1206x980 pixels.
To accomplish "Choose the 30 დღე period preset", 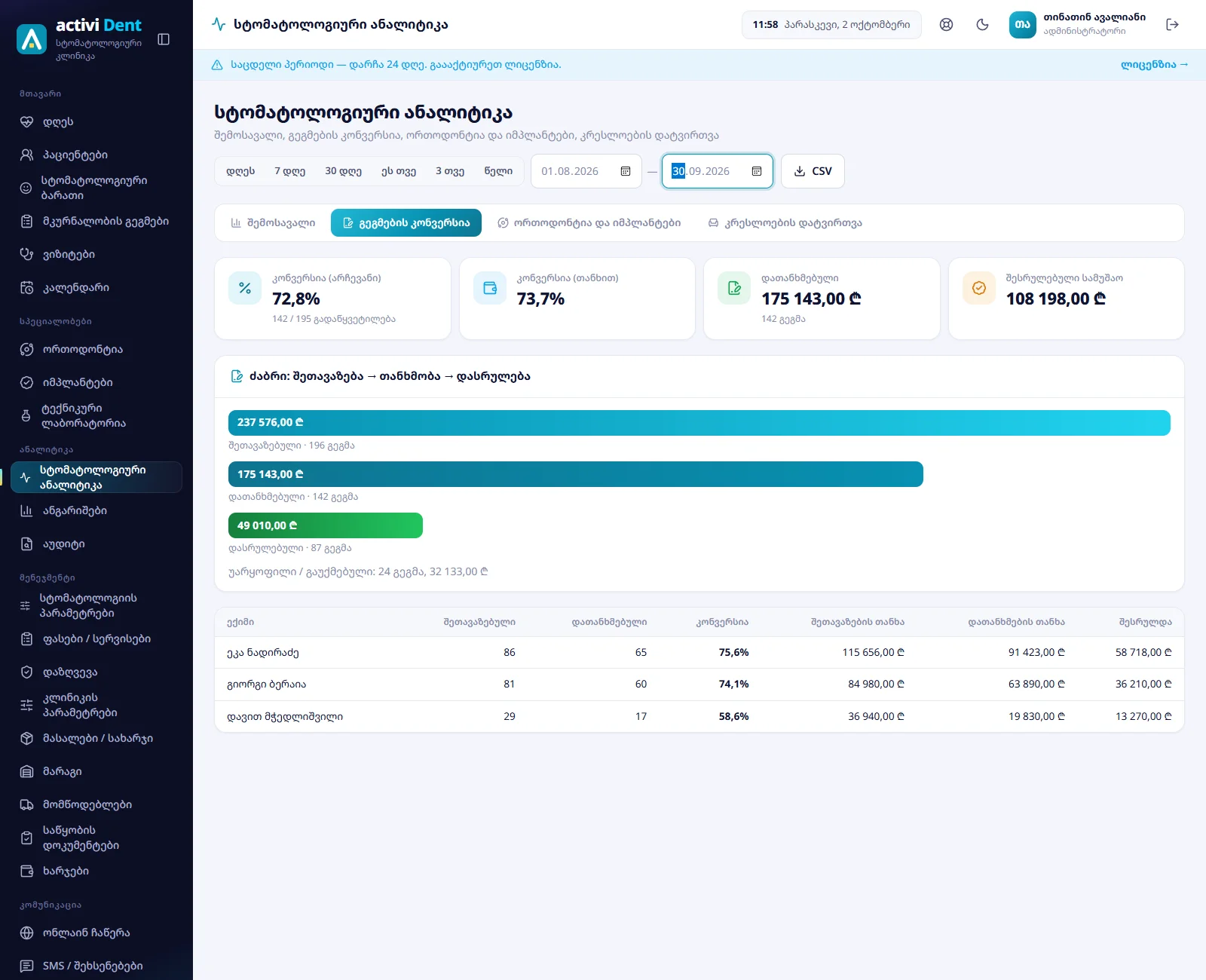I will point(343,171).
